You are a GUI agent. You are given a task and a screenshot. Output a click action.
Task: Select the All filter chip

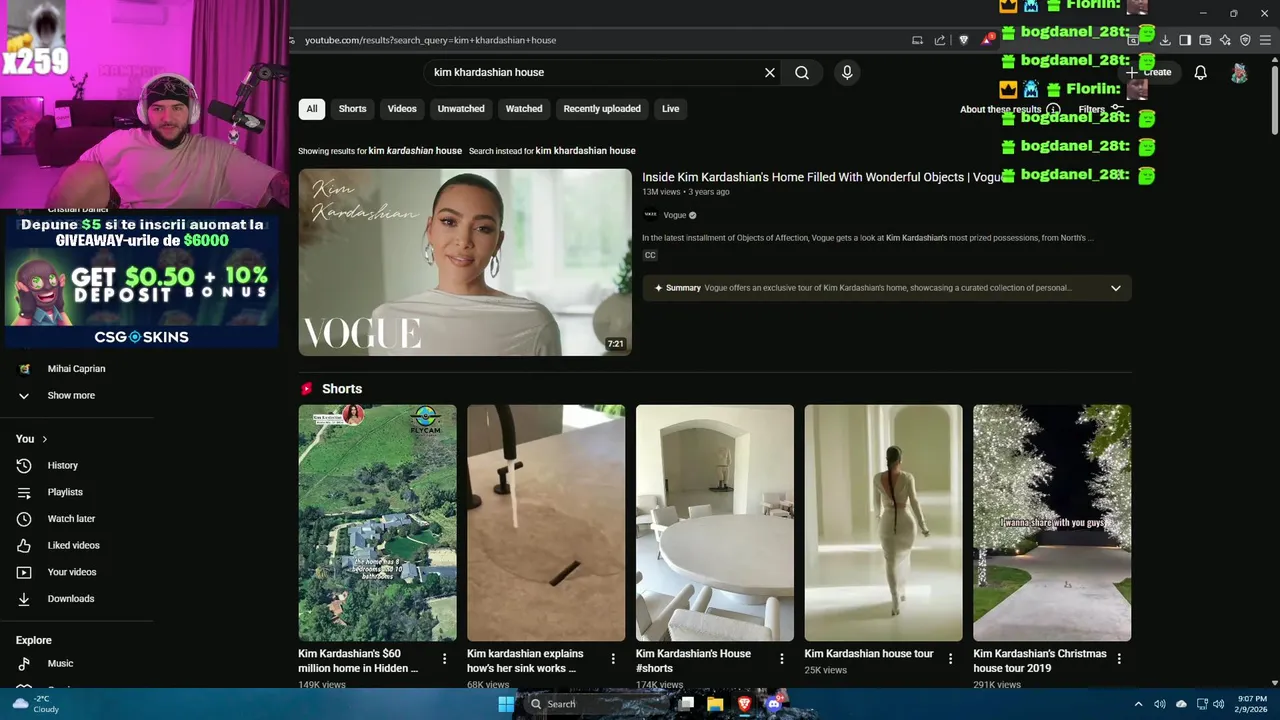pyautogui.click(x=312, y=109)
